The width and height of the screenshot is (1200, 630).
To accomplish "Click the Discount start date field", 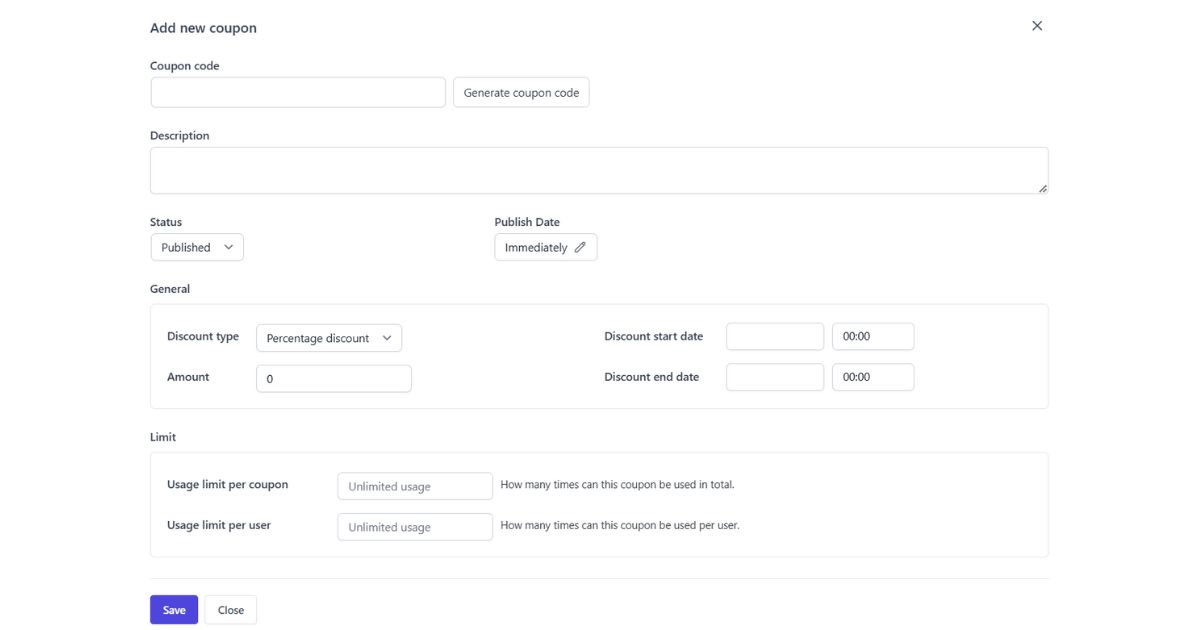I will 775,336.
